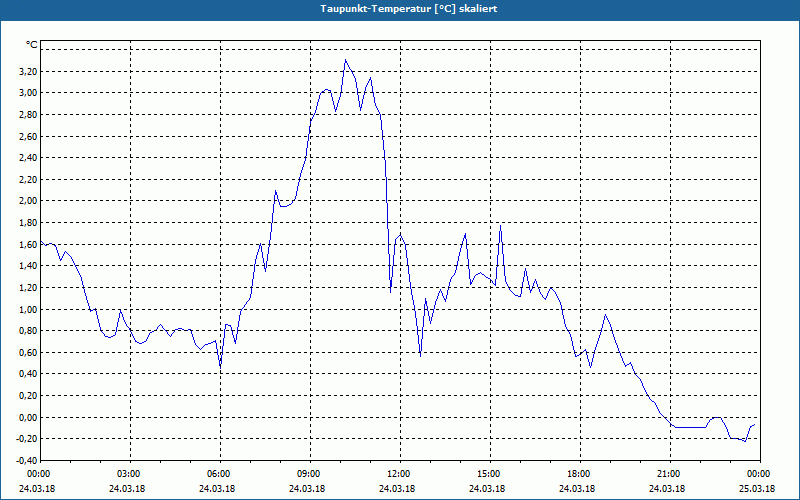Click the 3,20 y-axis label
Image resolution: width=800 pixels, height=500 pixels.
[27, 71]
